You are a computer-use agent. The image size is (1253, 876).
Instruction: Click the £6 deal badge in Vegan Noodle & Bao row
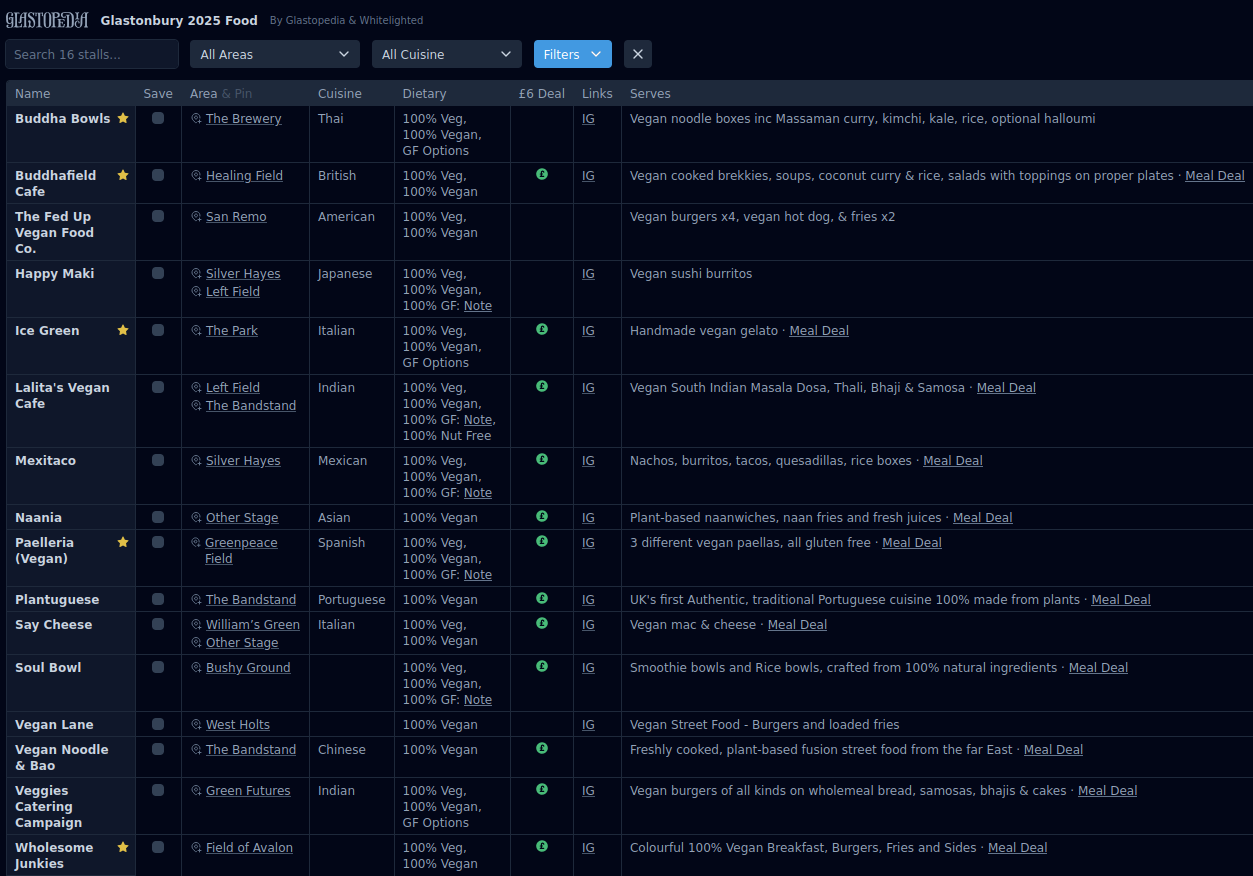tap(542, 748)
